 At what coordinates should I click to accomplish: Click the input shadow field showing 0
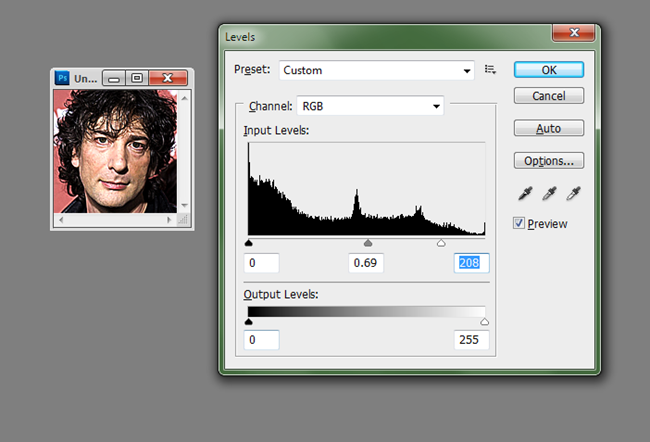pos(262,263)
